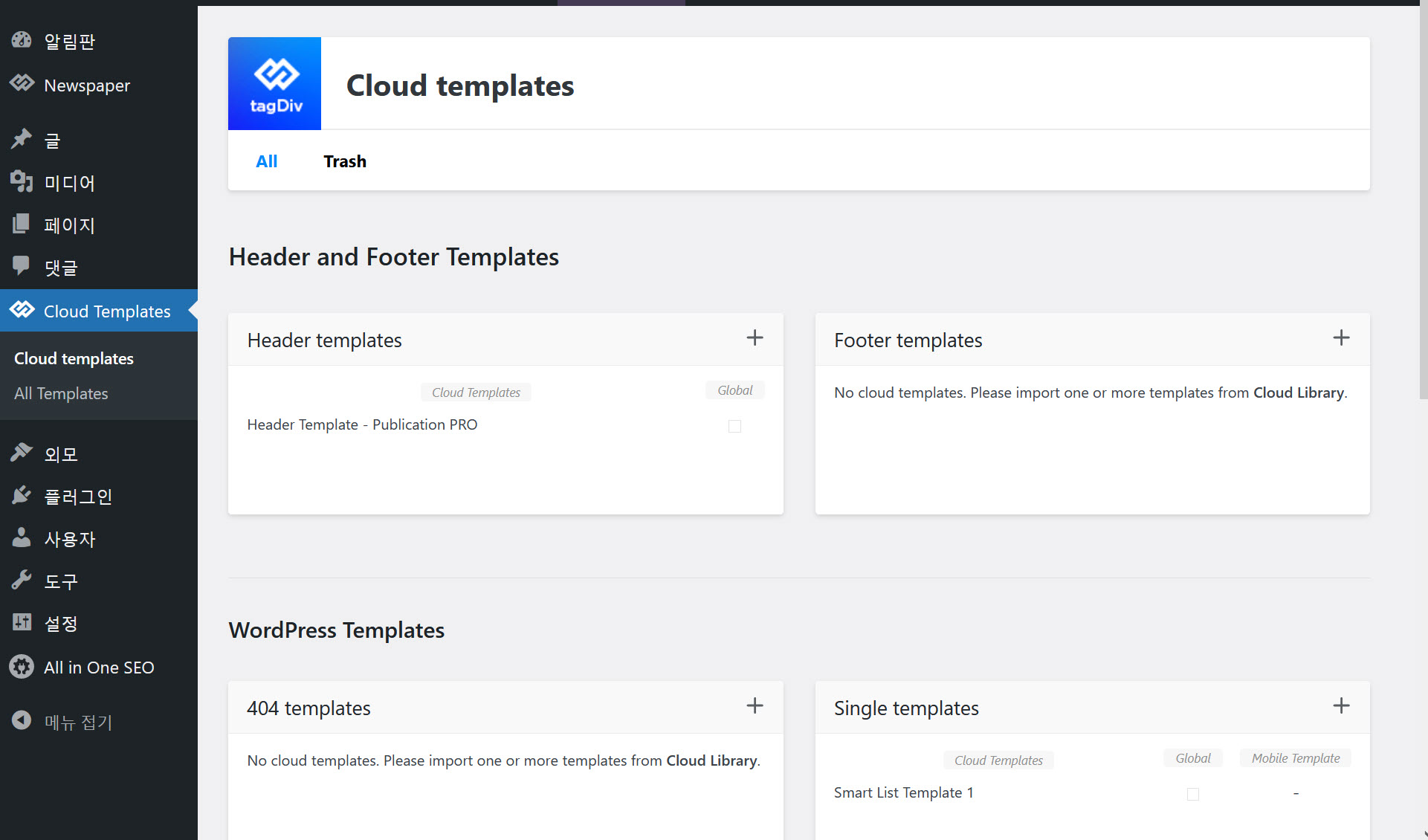The width and height of the screenshot is (1428, 840).
Task: Switch to the Trash tab
Action: [x=345, y=161]
